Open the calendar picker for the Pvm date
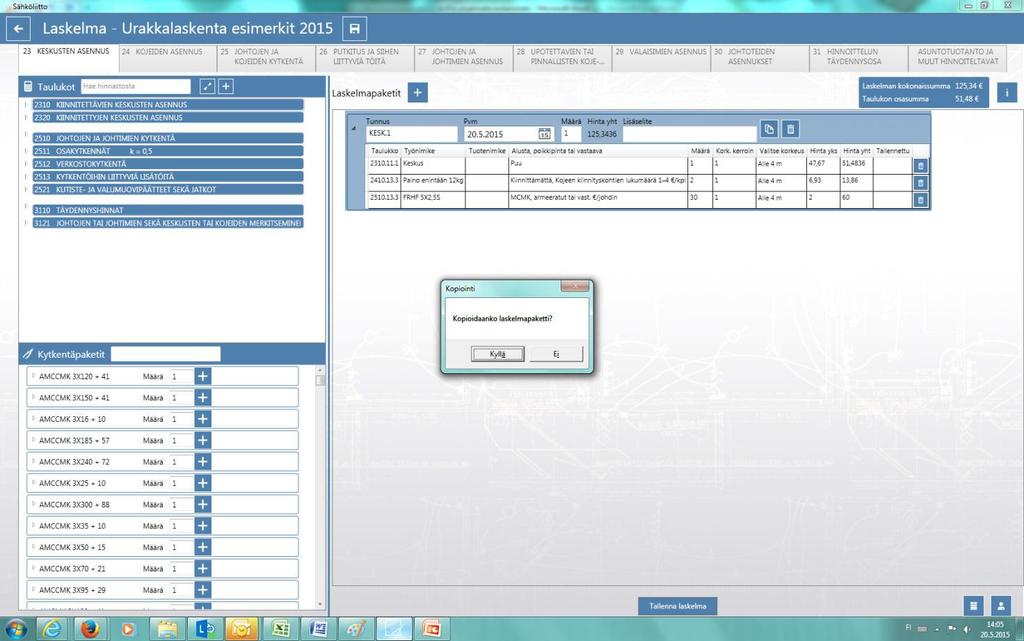The height and width of the screenshot is (641, 1024). (x=544, y=134)
